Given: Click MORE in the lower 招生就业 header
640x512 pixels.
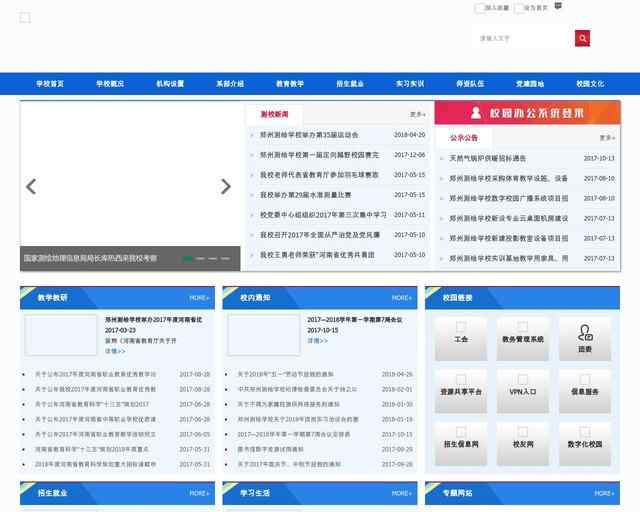Looking at the screenshot, I should (x=199, y=493).
